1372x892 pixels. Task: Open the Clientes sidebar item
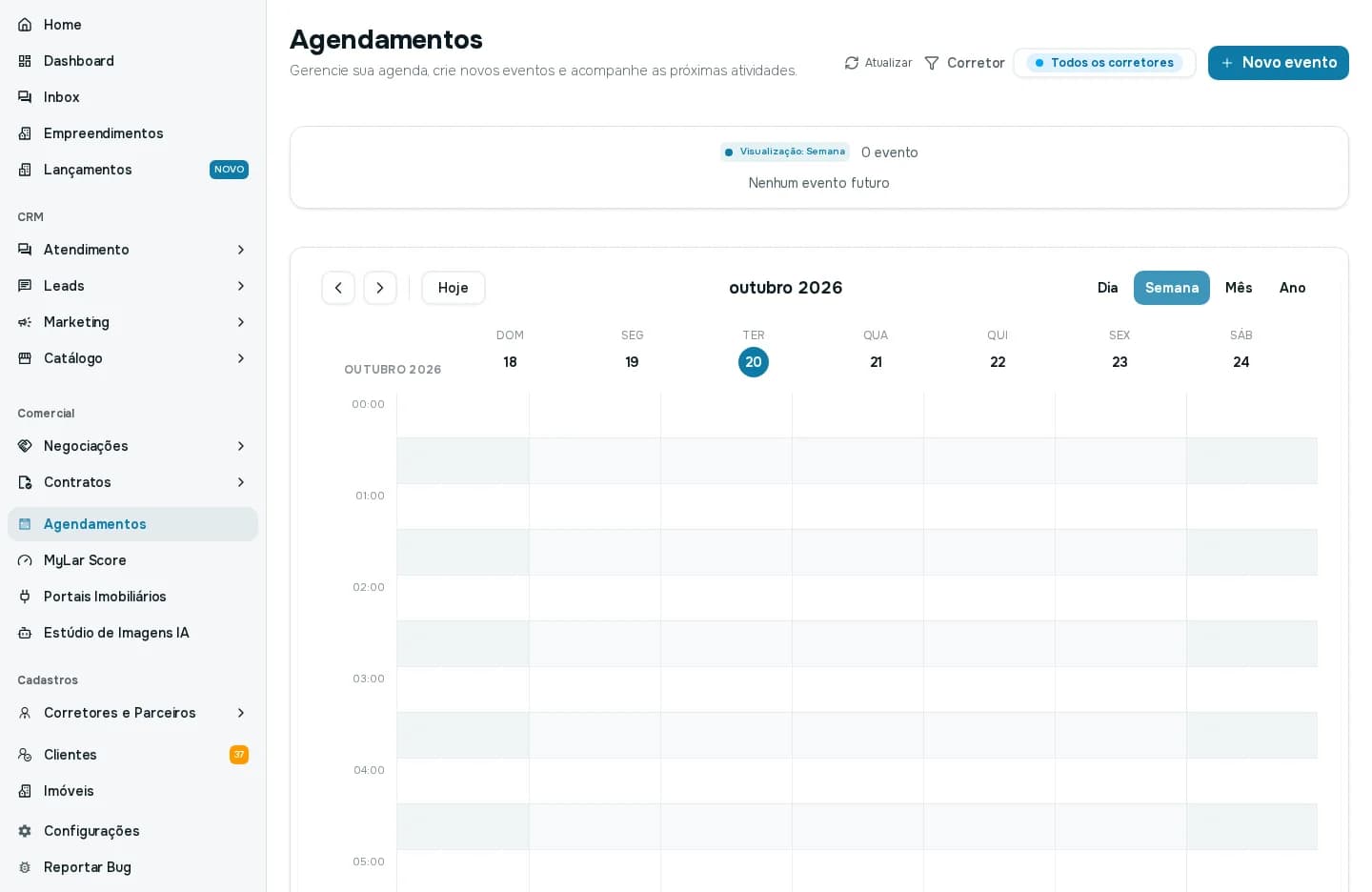[132, 755]
